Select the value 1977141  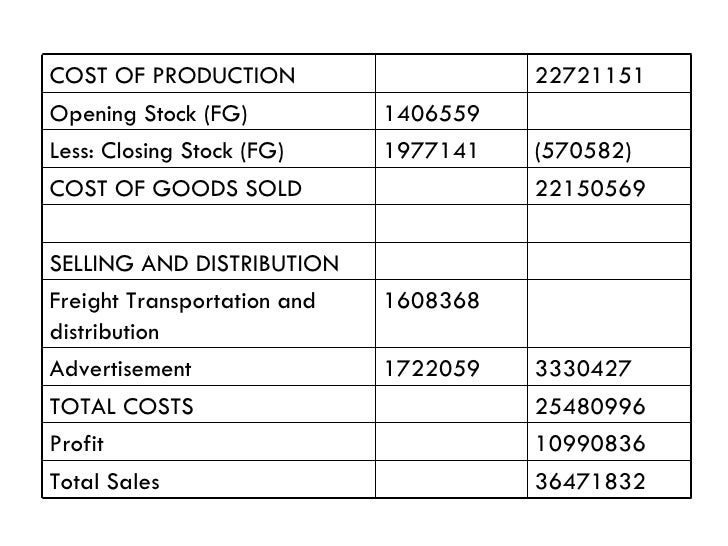pyautogui.click(x=431, y=151)
